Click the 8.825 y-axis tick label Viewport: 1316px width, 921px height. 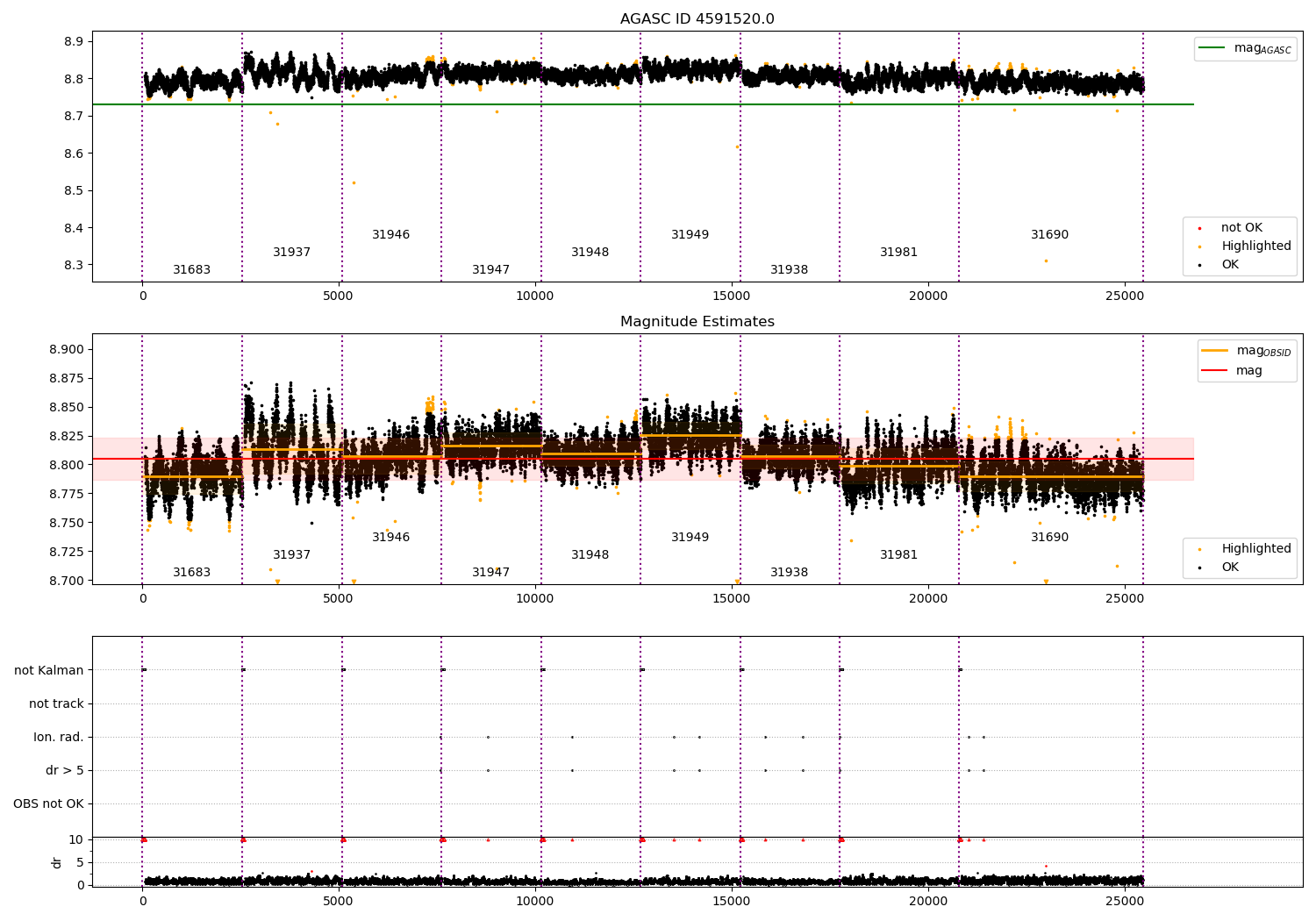(66, 437)
